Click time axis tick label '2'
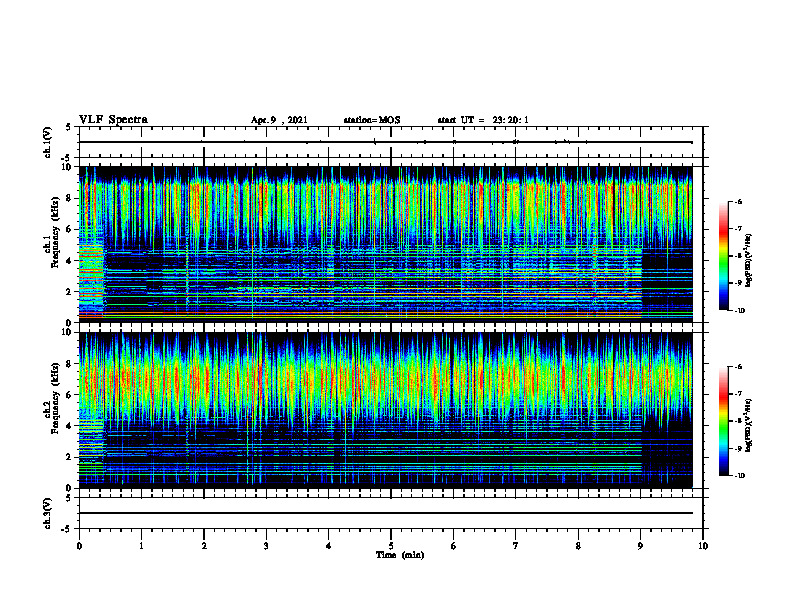 204,546
